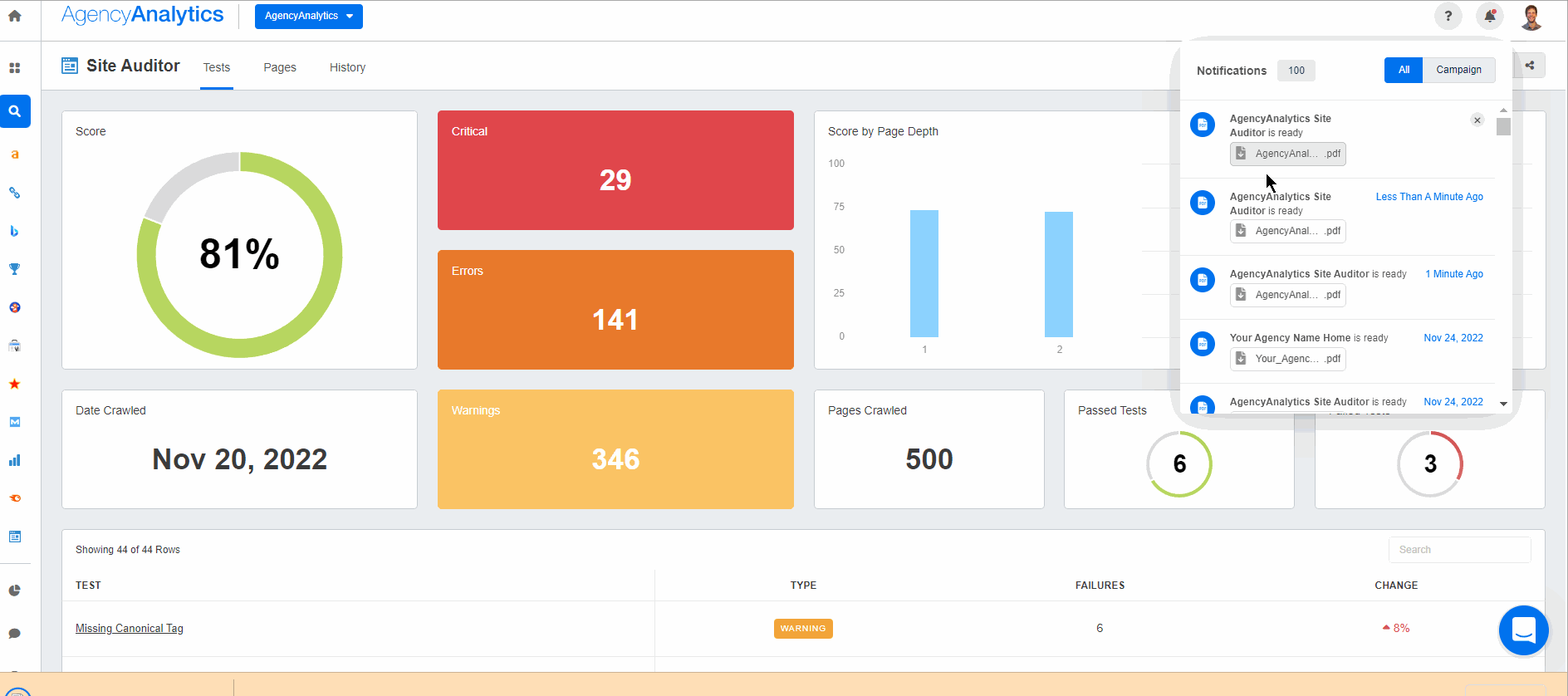Click the share icon button
This screenshot has width=1568, height=696.
[1530, 66]
